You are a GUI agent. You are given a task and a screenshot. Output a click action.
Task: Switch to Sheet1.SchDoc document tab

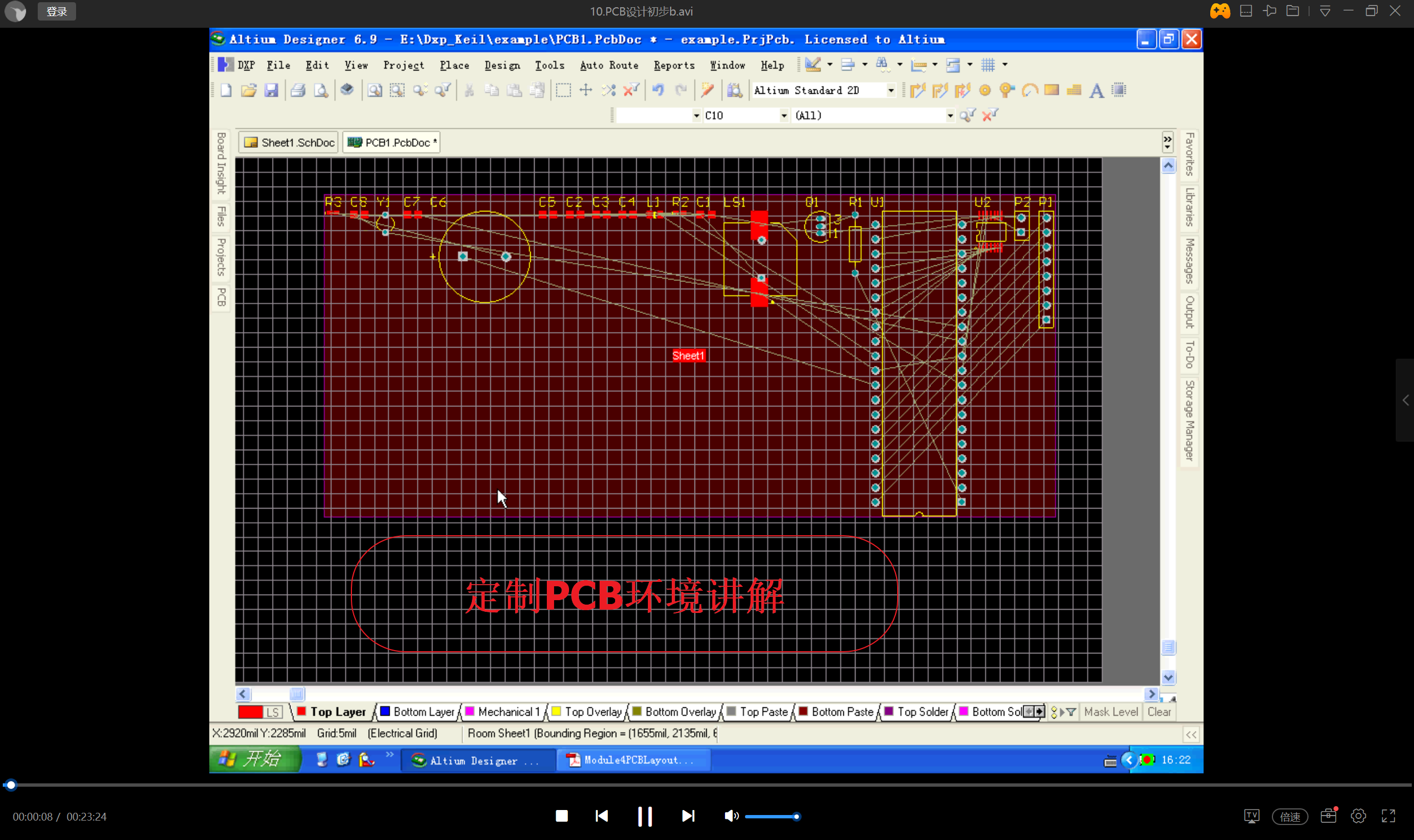(x=289, y=143)
